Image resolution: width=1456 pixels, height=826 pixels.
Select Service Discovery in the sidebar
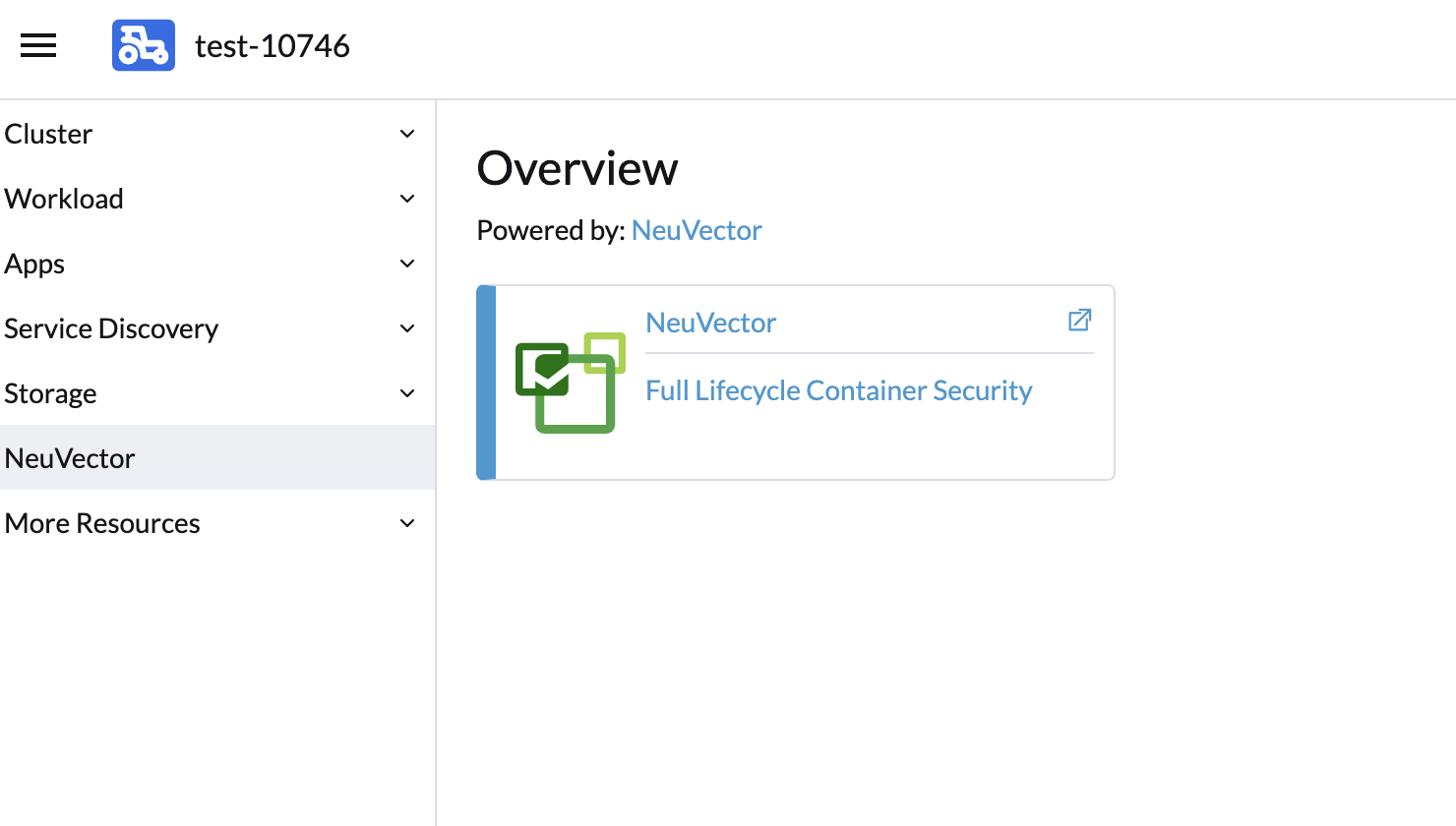tap(111, 327)
